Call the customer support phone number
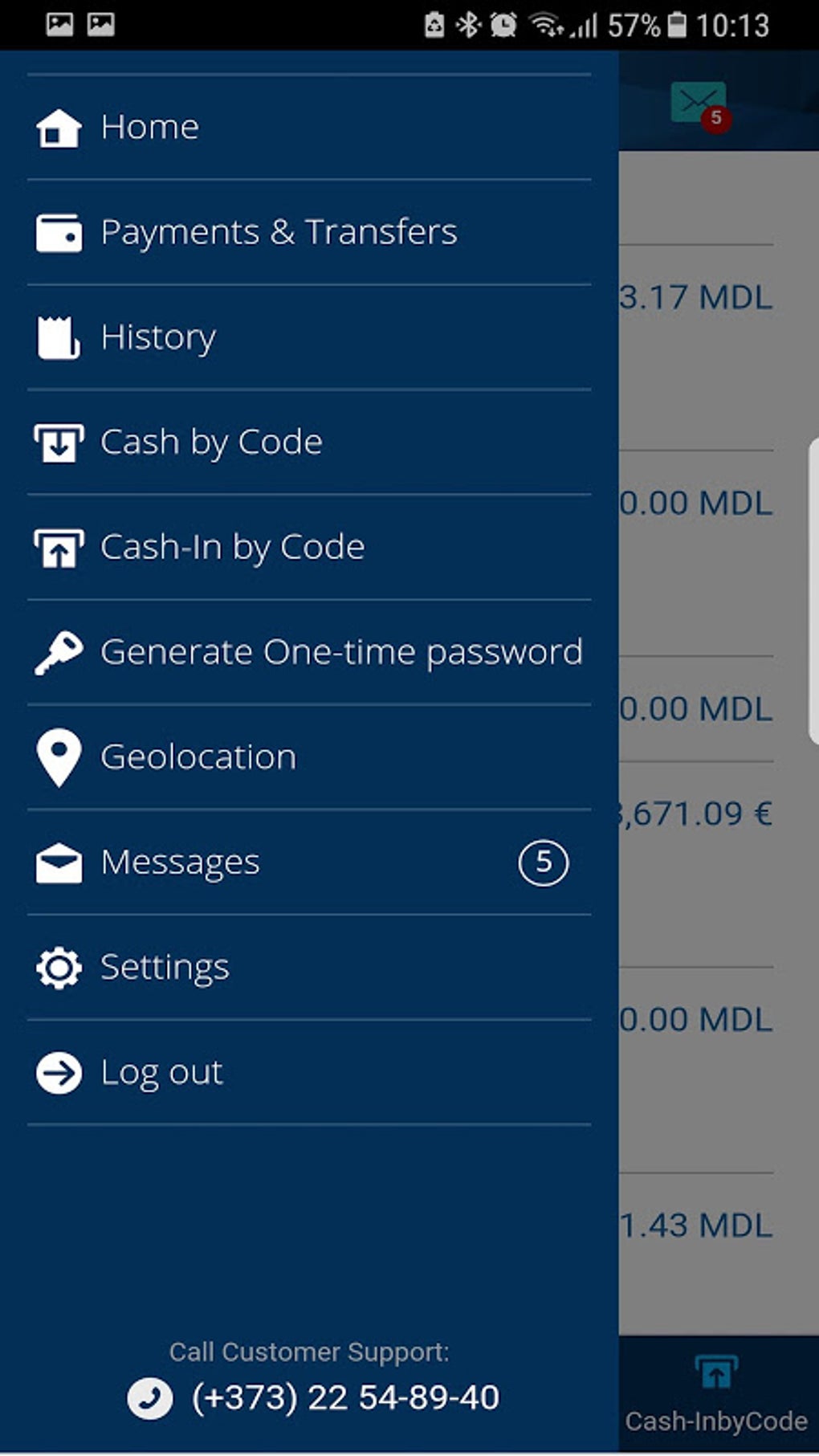Image resolution: width=819 pixels, height=1456 pixels. click(345, 1398)
